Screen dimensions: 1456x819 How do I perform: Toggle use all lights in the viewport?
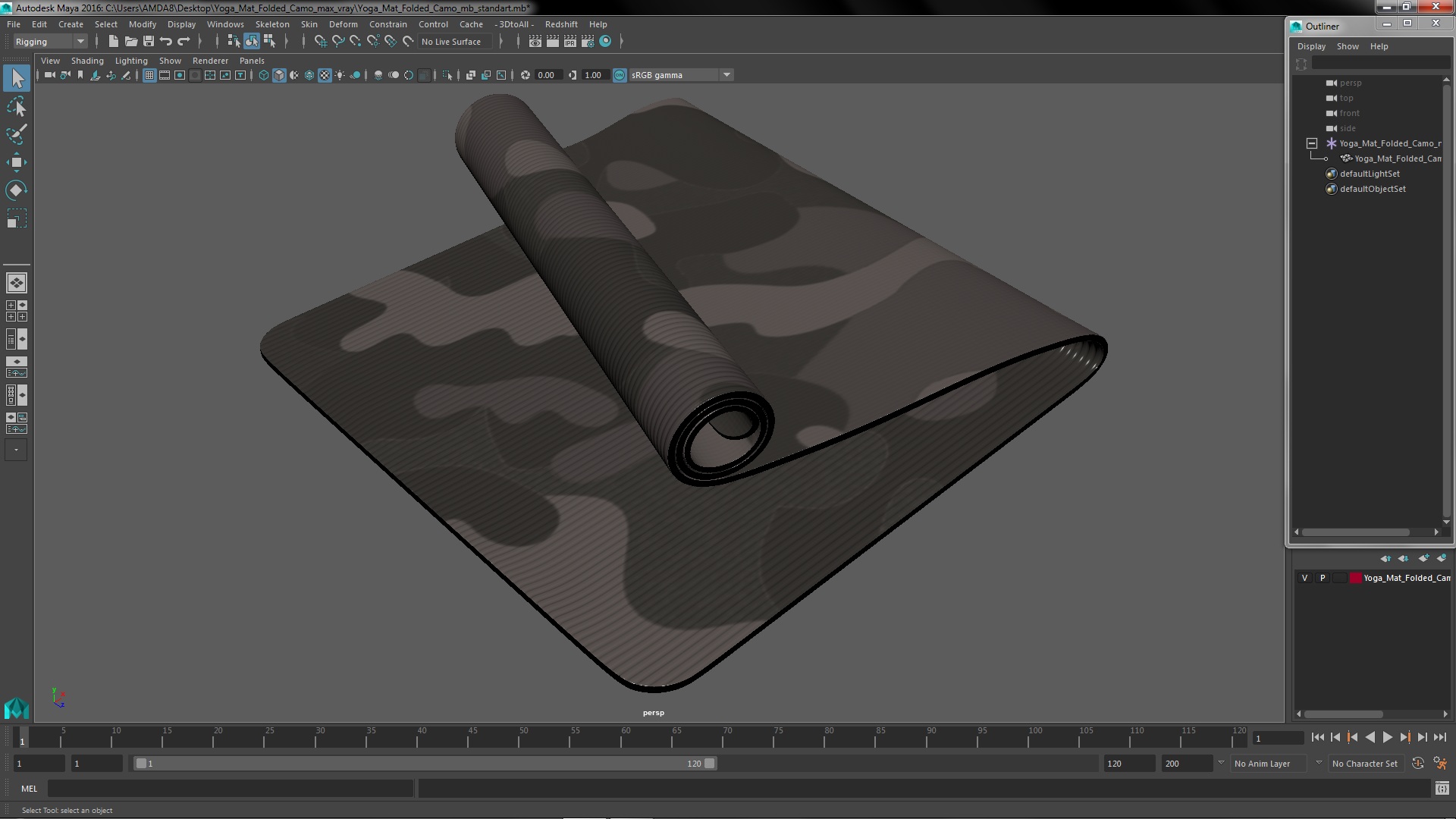pyautogui.click(x=340, y=75)
